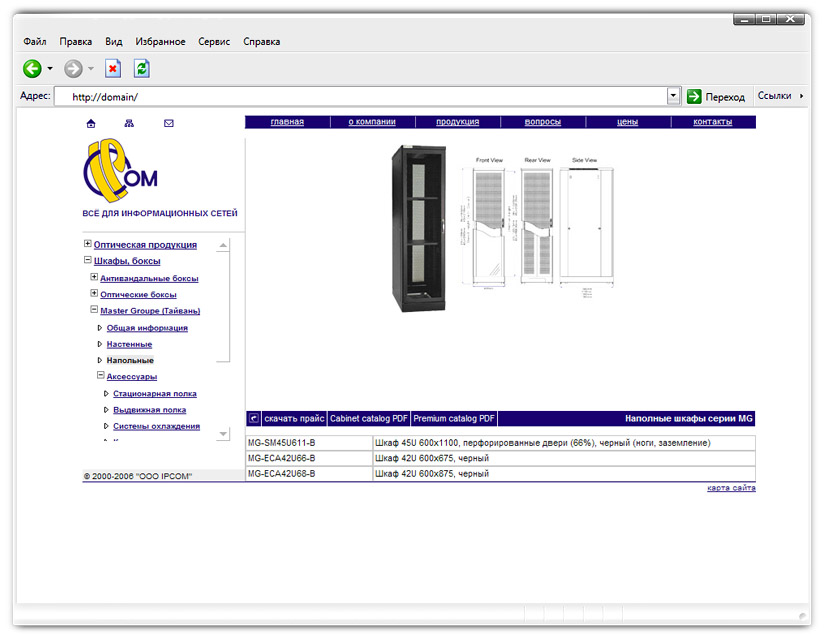This screenshot has width=825, height=638.
Task: Switch to the продукция navigation tab
Action: click(x=457, y=121)
